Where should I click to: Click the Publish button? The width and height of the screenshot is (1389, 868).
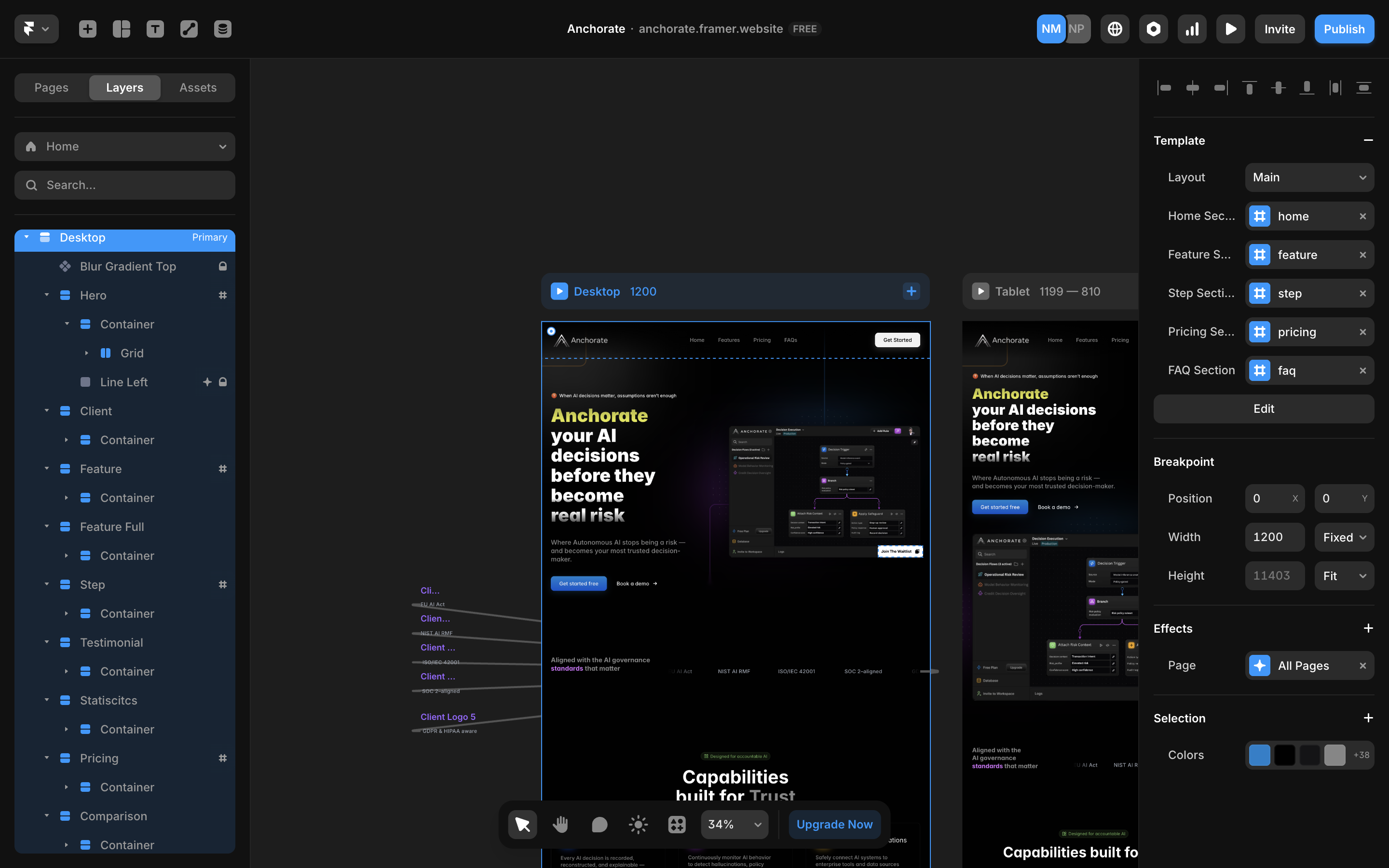(1344, 29)
